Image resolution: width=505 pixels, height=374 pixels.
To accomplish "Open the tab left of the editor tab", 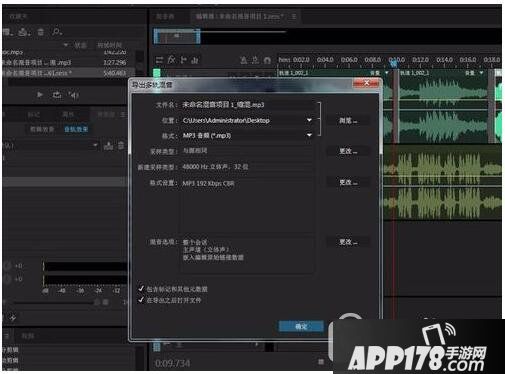I will pos(165,16).
